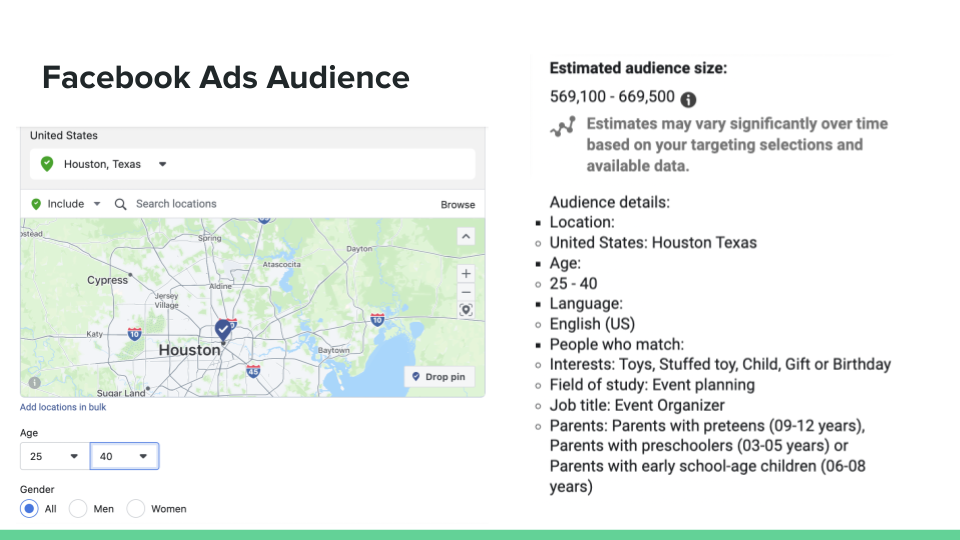Select the Women gender option
The height and width of the screenshot is (540, 960).
(135, 509)
